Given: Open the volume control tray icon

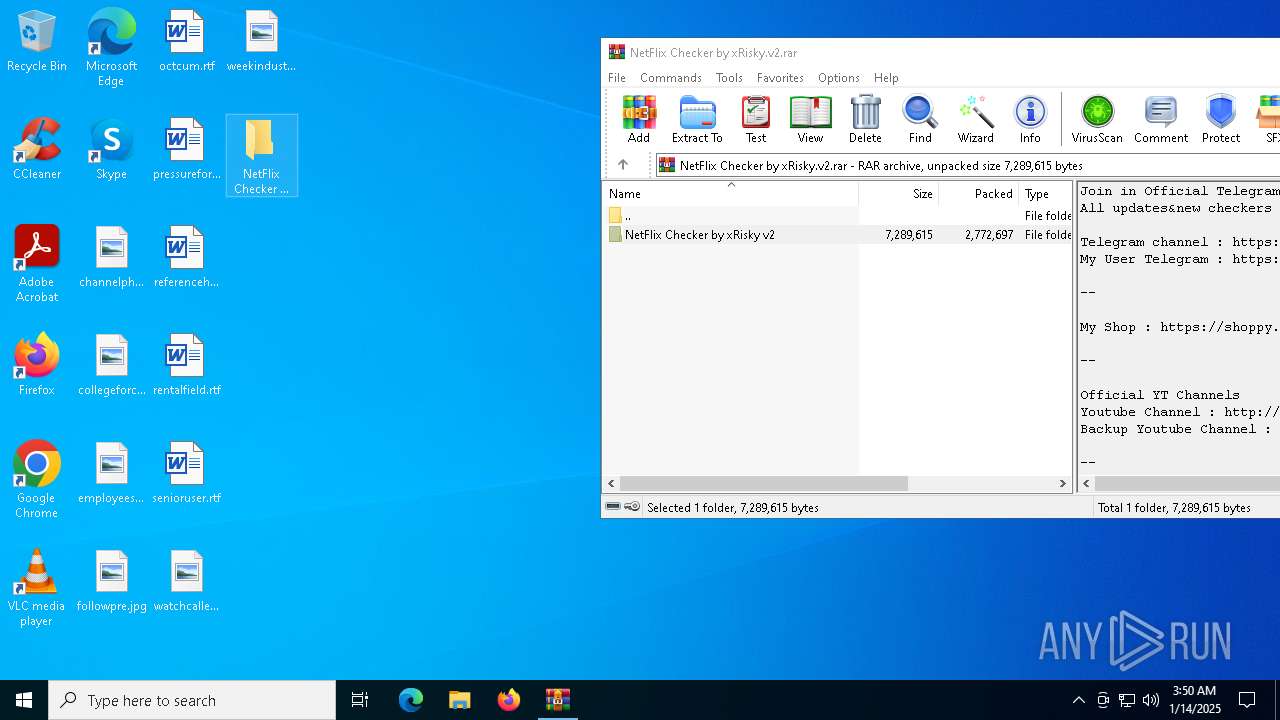Looking at the screenshot, I should point(1151,700).
